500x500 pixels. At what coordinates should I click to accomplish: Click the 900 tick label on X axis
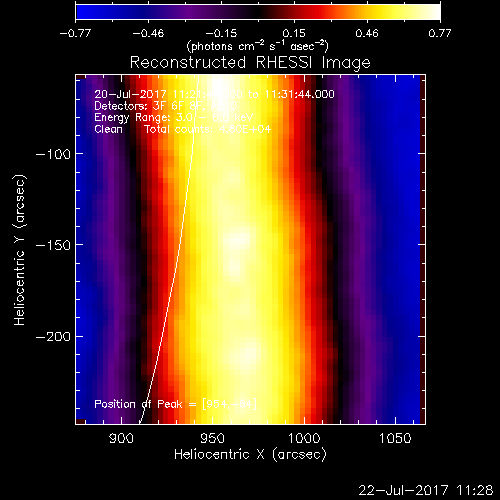click(121, 438)
